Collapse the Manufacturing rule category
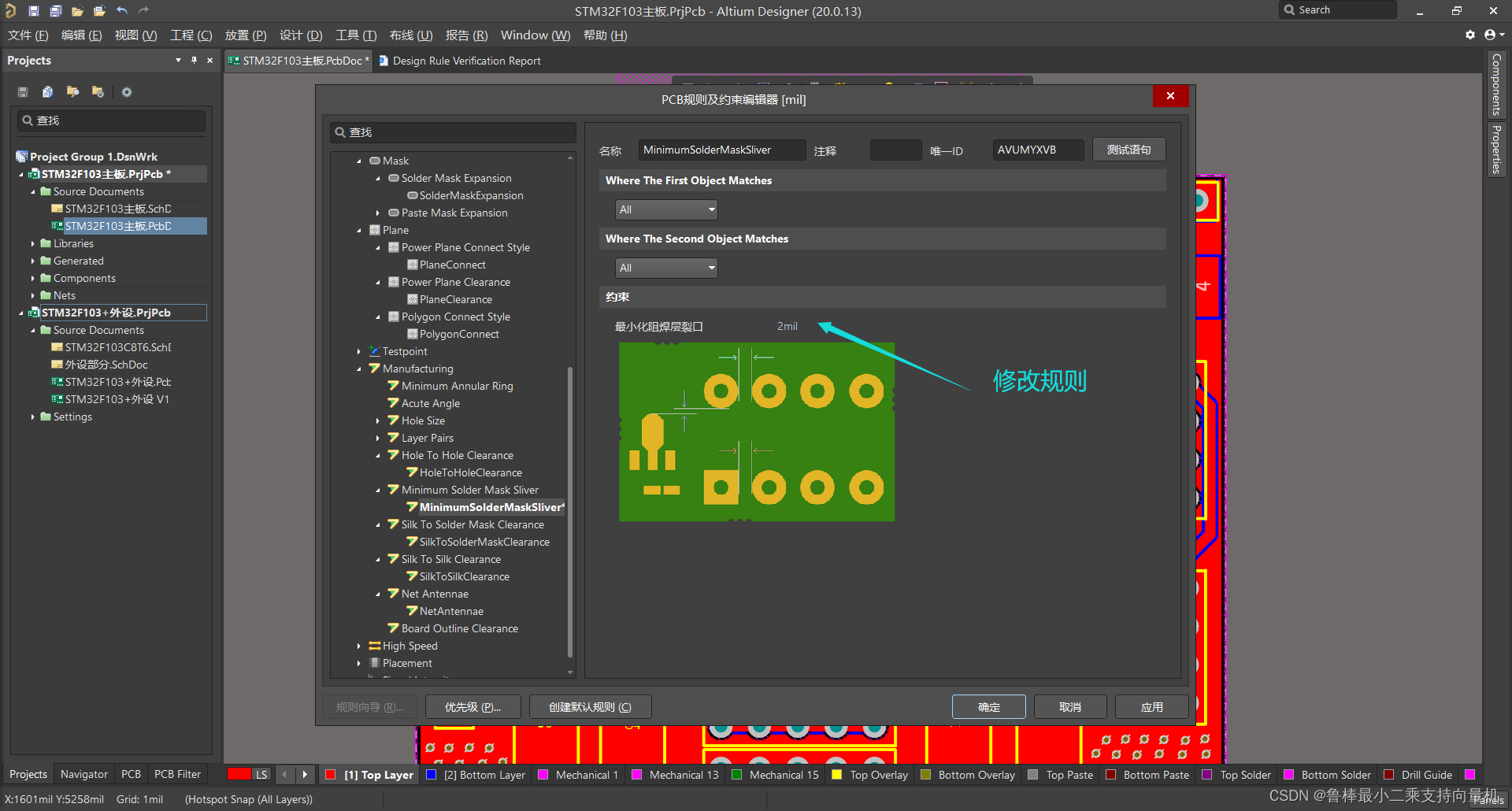The image size is (1512, 811). pyautogui.click(x=359, y=368)
